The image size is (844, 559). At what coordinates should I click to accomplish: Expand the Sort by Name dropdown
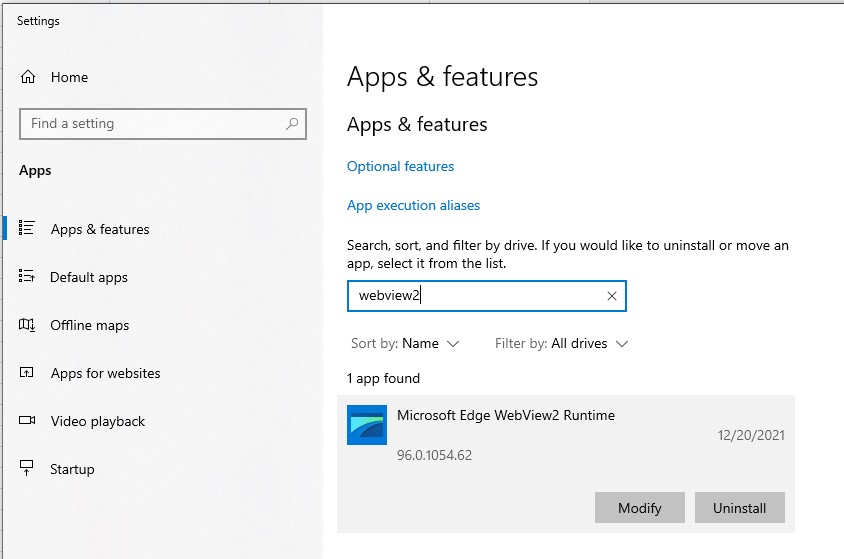pos(405,343)
